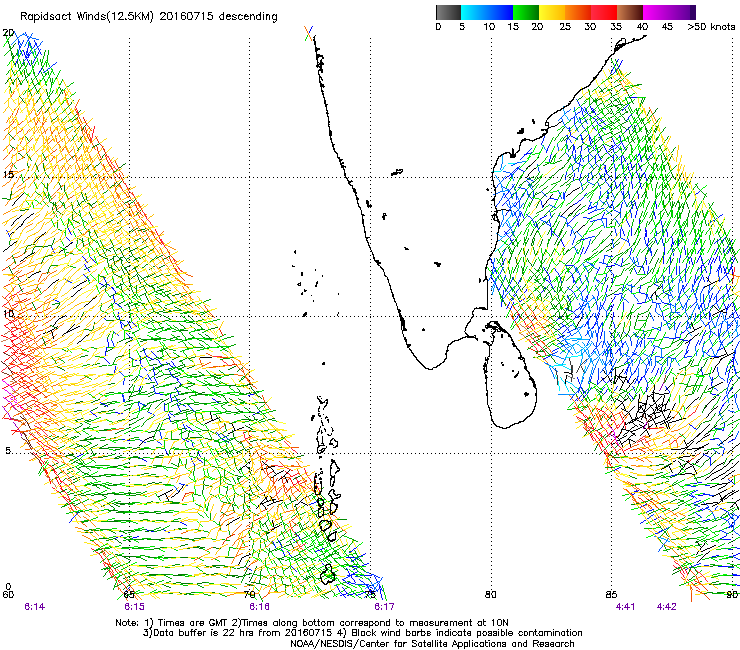Click the purple "4:42" swath time
This screenshot has height=650, width=740.
pos(666,607)
